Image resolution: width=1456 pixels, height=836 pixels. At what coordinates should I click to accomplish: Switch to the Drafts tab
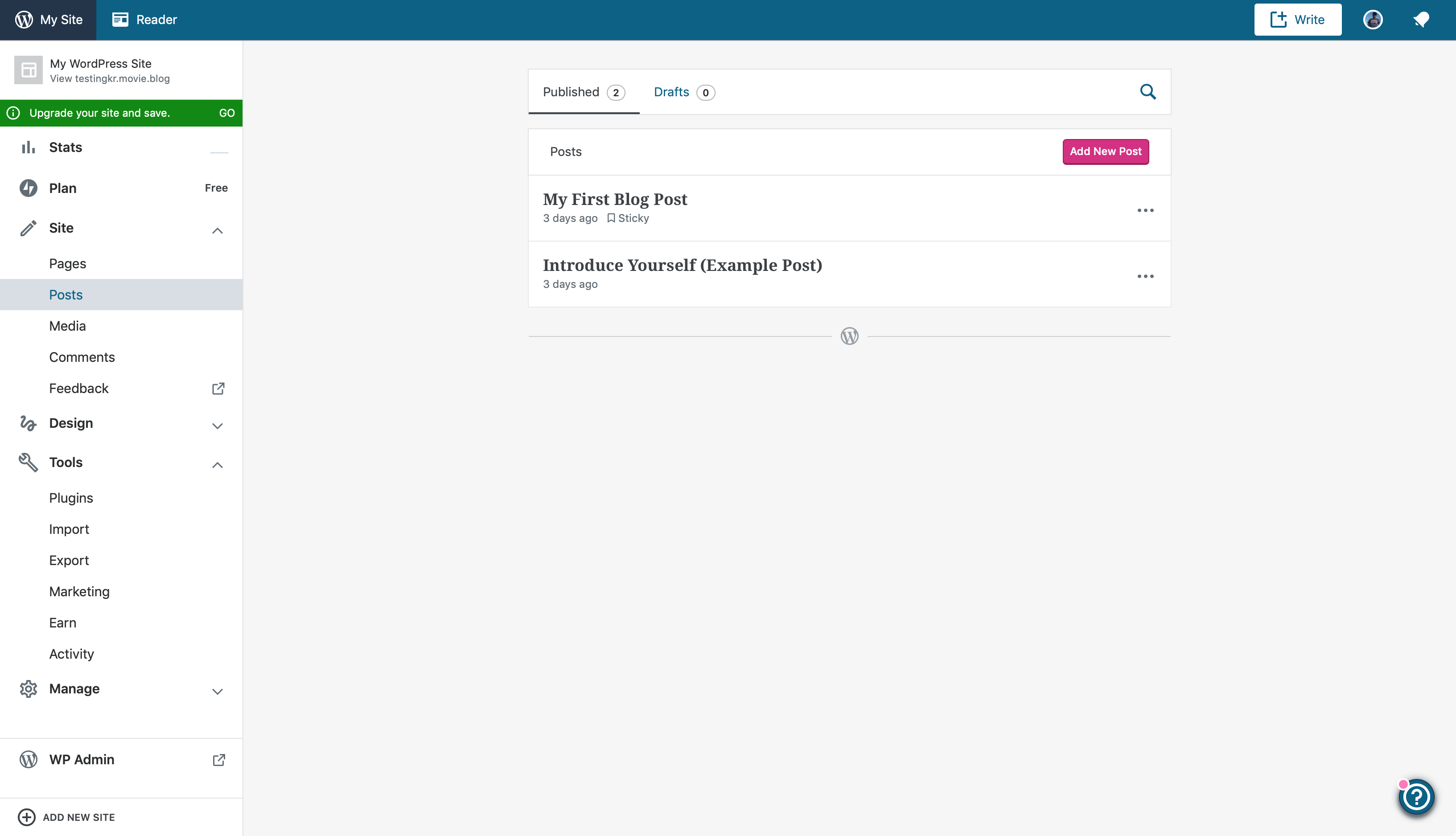tap(684, 92)
